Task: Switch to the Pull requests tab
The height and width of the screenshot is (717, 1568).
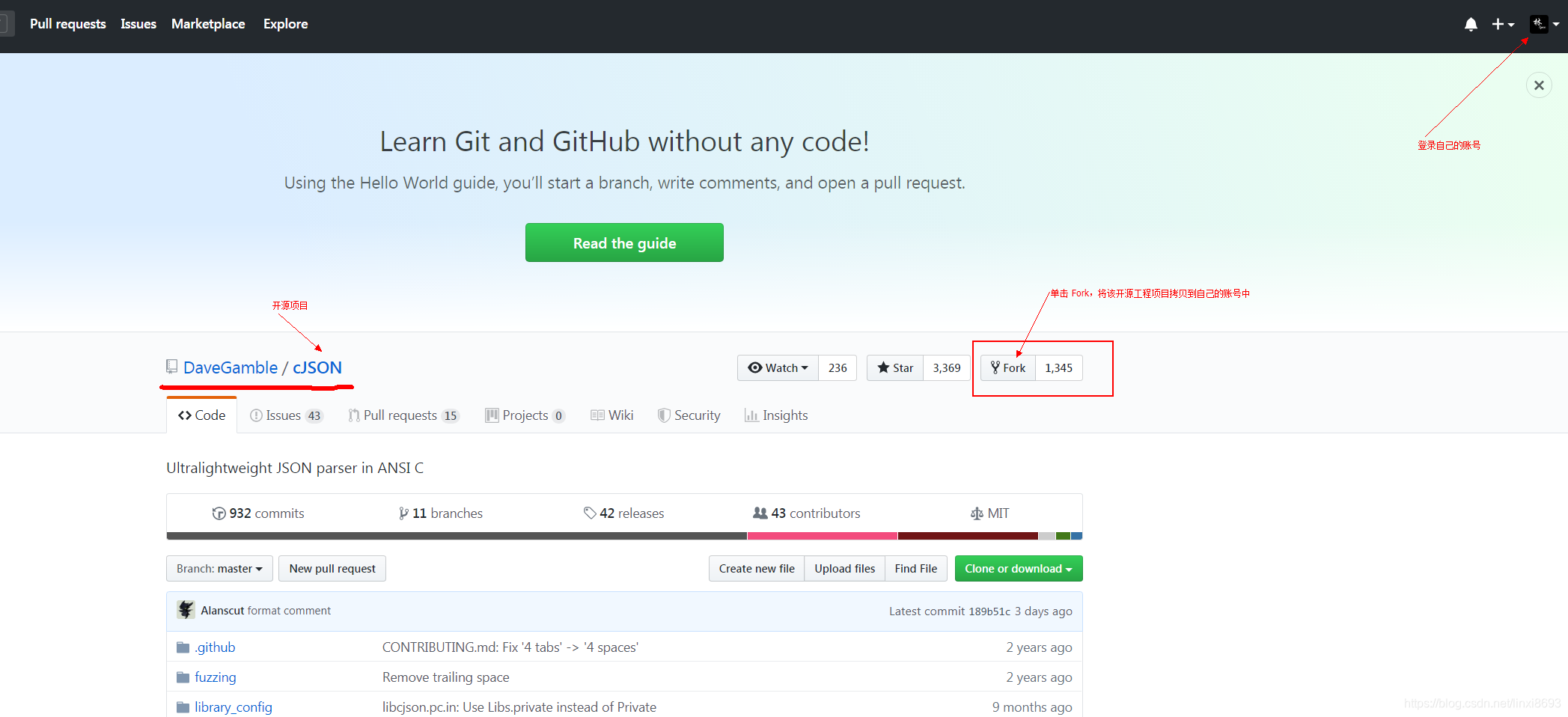Action: click(x=403, y=415)
